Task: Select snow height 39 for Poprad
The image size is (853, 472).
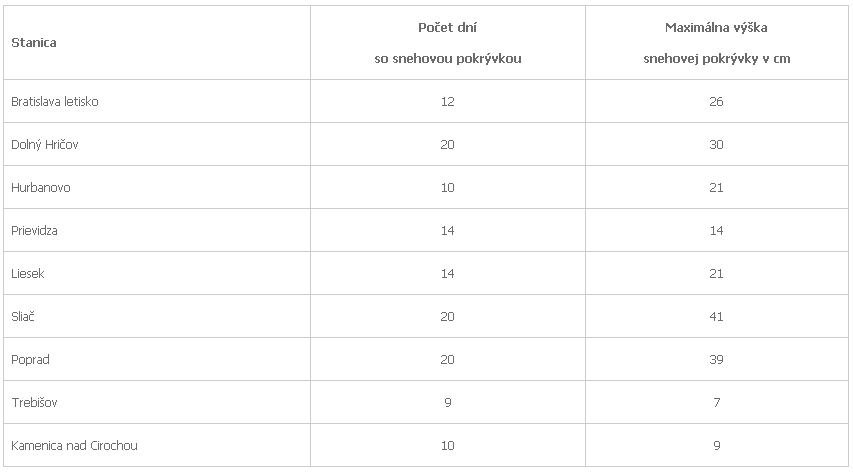Action: [x=716, y=360]
